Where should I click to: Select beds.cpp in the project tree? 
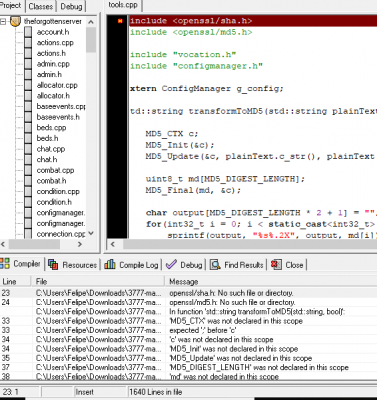[x=51, y=128]
